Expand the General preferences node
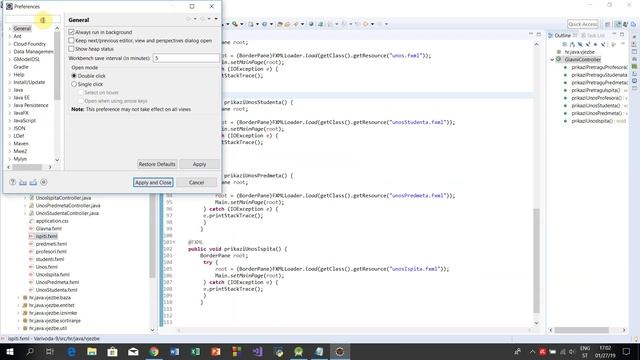640x360 pixels. point(9,29)
